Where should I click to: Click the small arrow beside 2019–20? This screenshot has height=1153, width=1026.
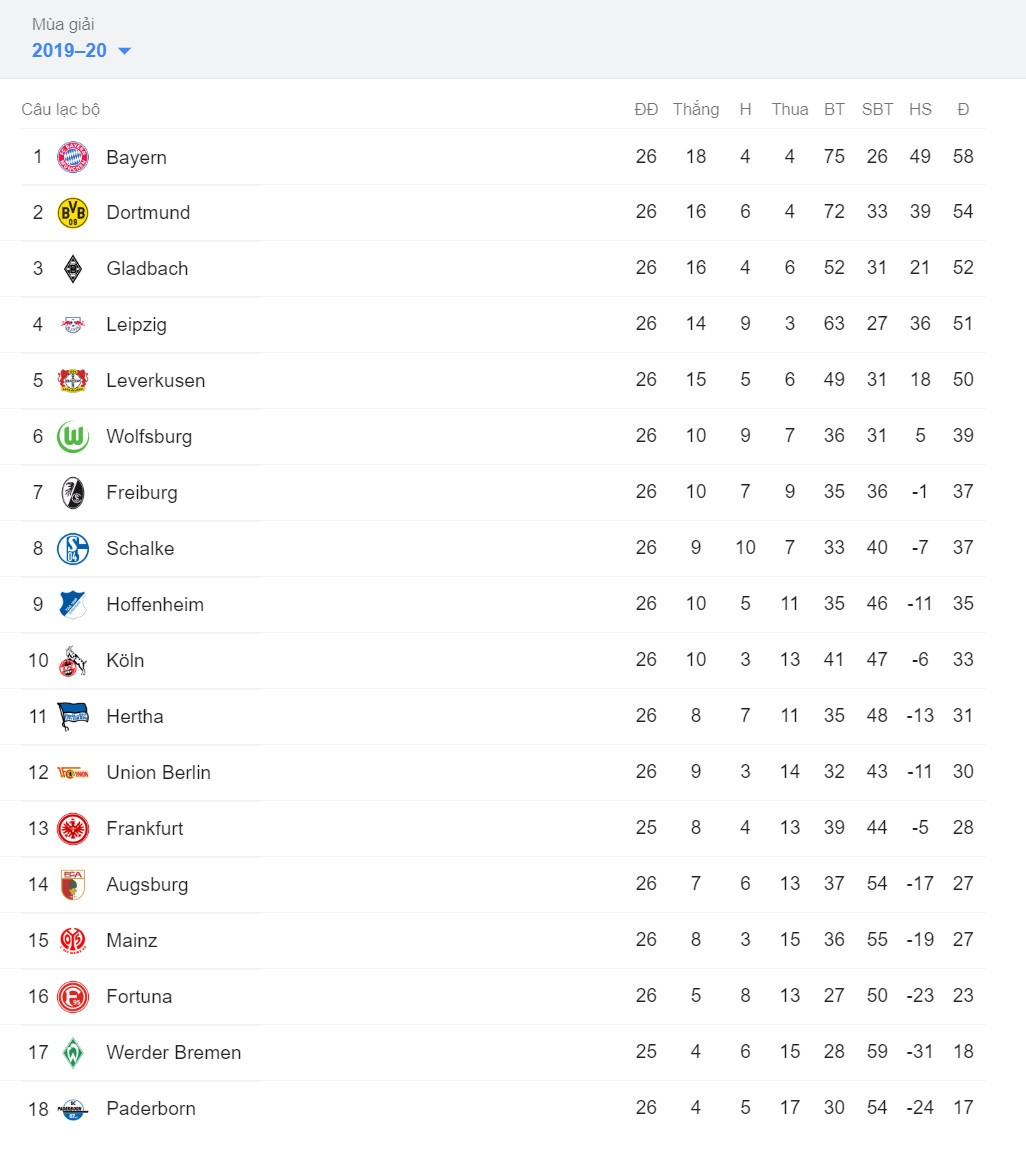[x=124, y=51]
